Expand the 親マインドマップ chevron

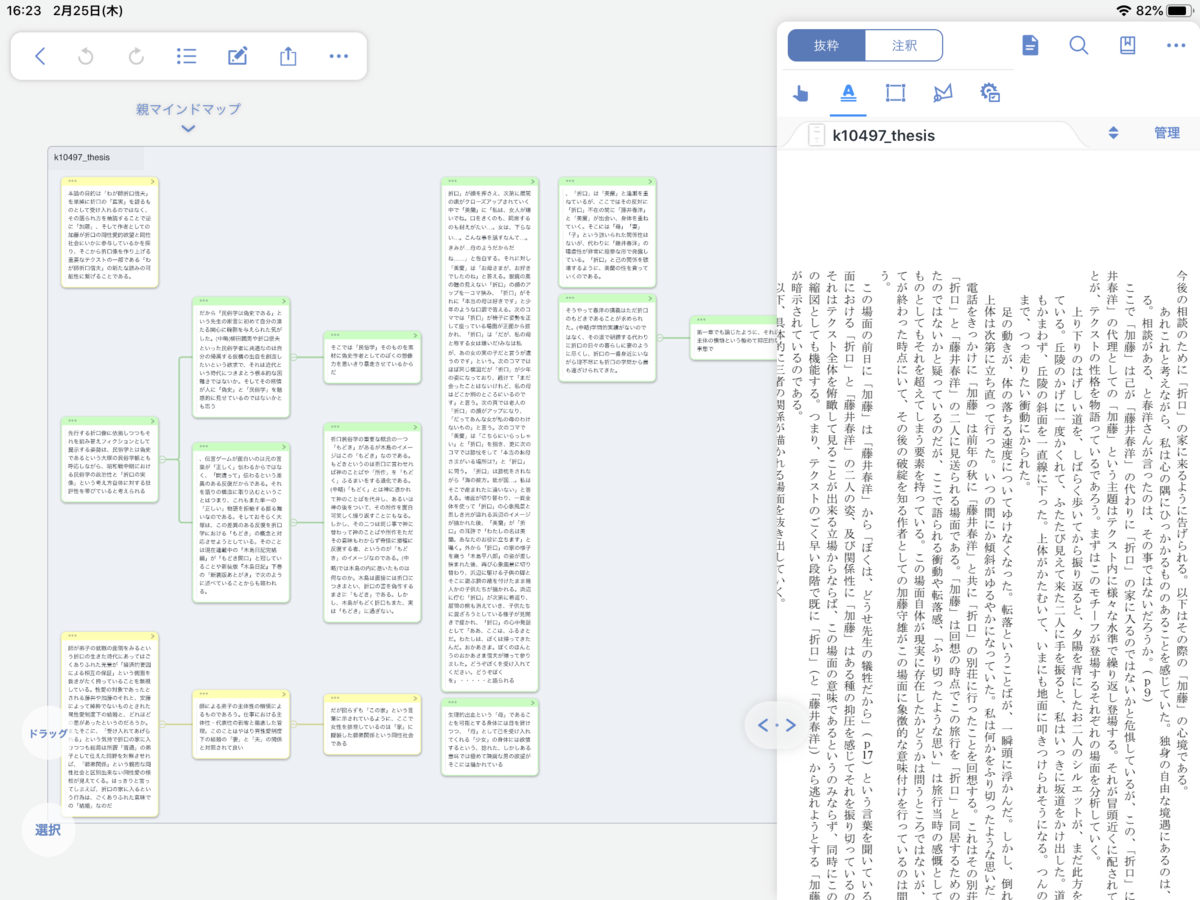coord(188,128)
